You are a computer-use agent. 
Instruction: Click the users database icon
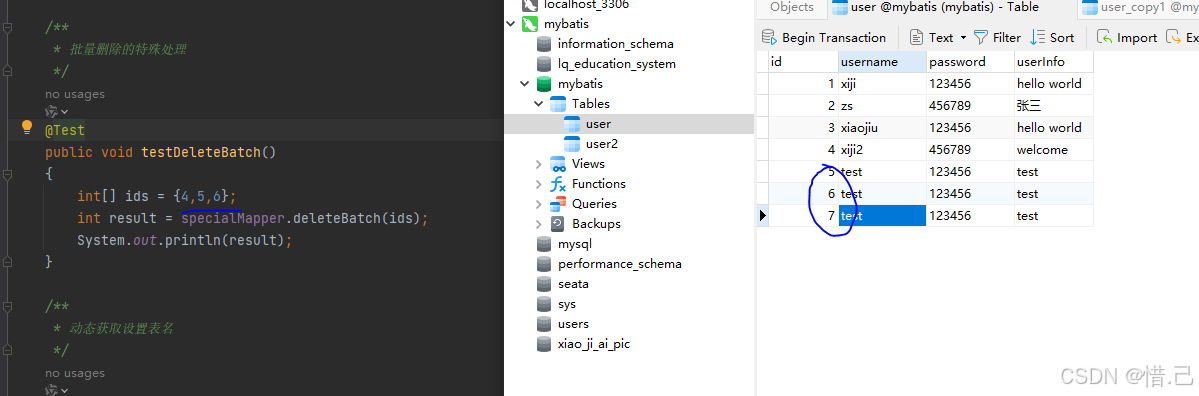[x=544, y=324]
